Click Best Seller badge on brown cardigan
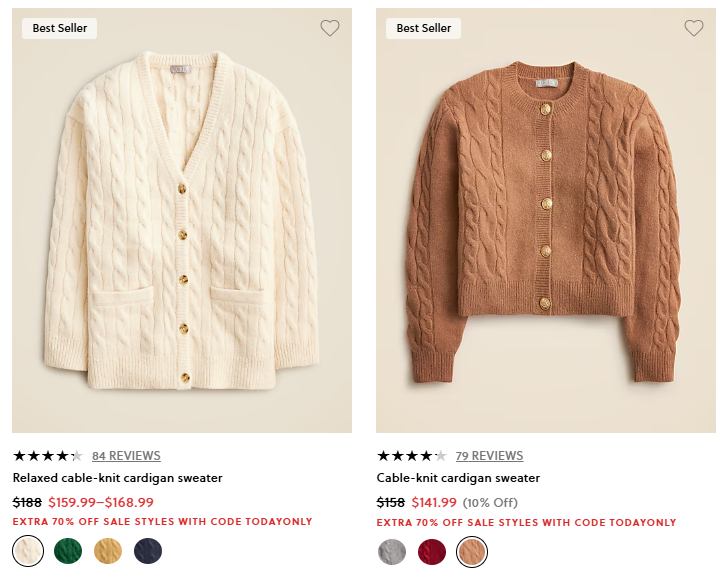Image resolution: width=722 pixels, height=575 pixels. (x=424, y=28)
